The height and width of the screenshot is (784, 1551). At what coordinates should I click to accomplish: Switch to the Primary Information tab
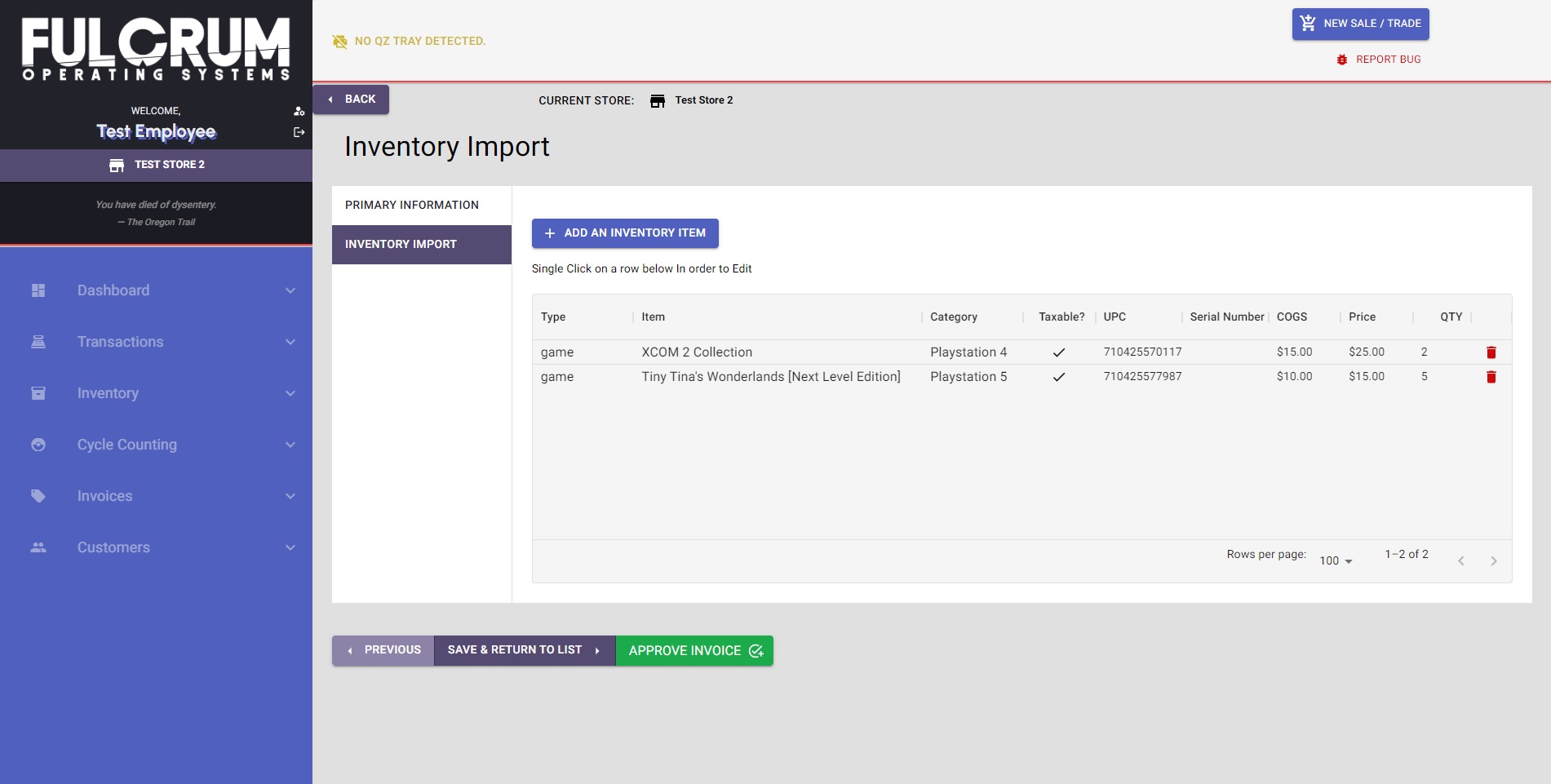pyautogui.click(x=411, y=205)
